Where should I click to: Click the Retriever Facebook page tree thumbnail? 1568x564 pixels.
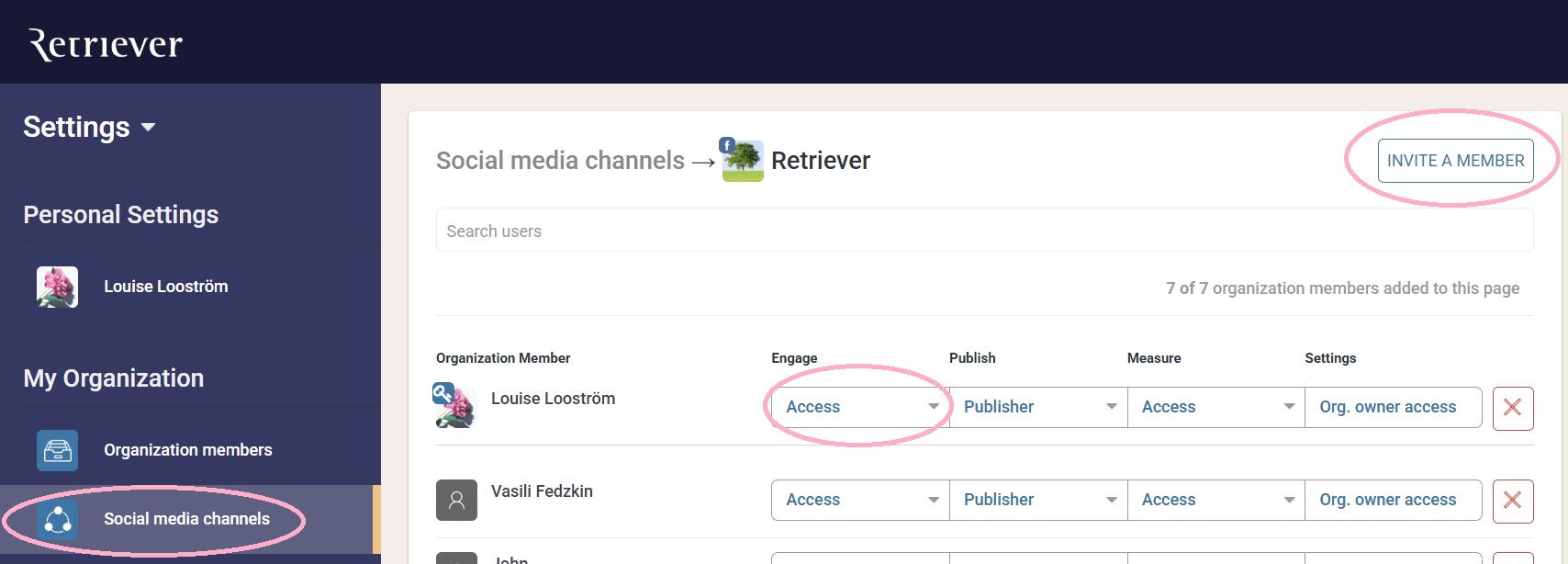(x=743, y=161)
